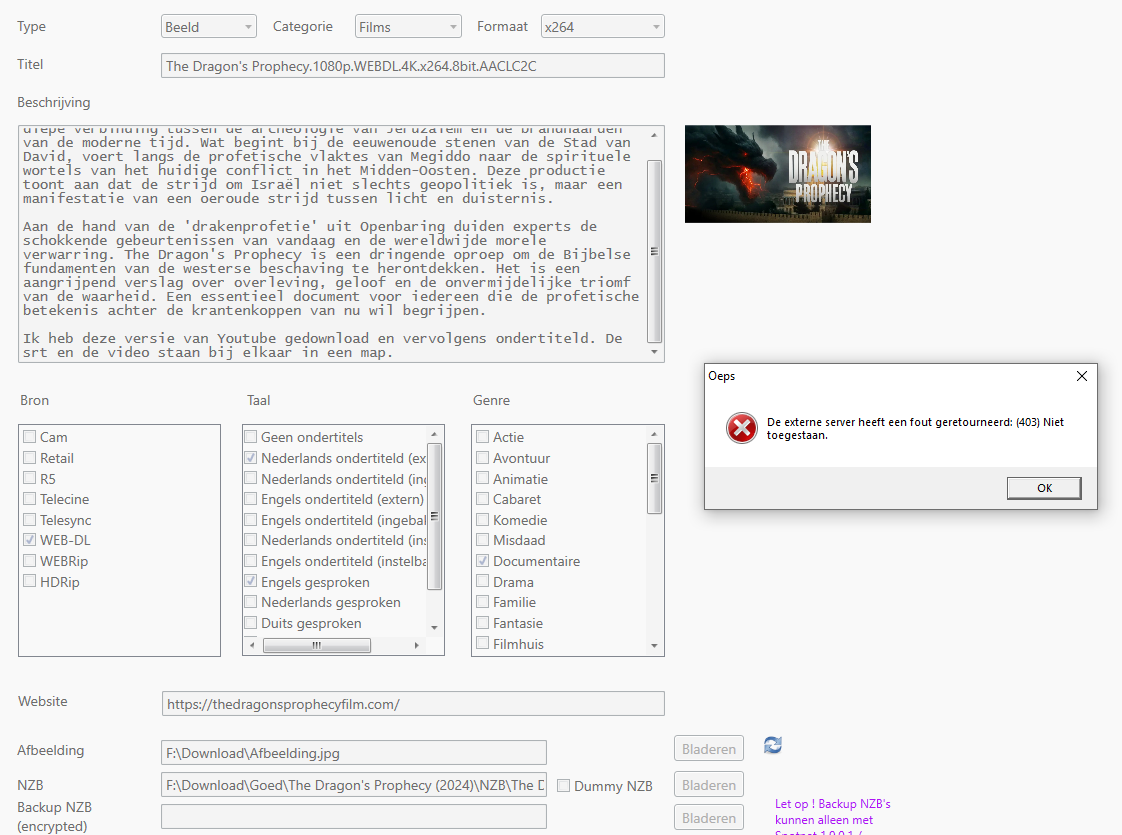Check the Animatie genre checkbox
This screenshot has height=835, width=1122.
pos(482,478)
